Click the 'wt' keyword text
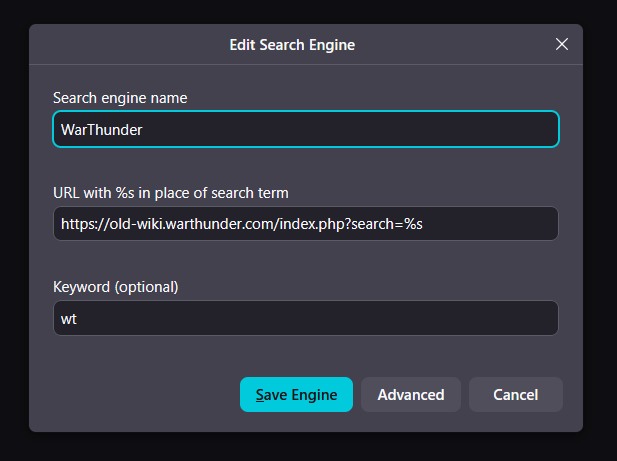Viewport: 617px width, 461px height. coord(69,318)
